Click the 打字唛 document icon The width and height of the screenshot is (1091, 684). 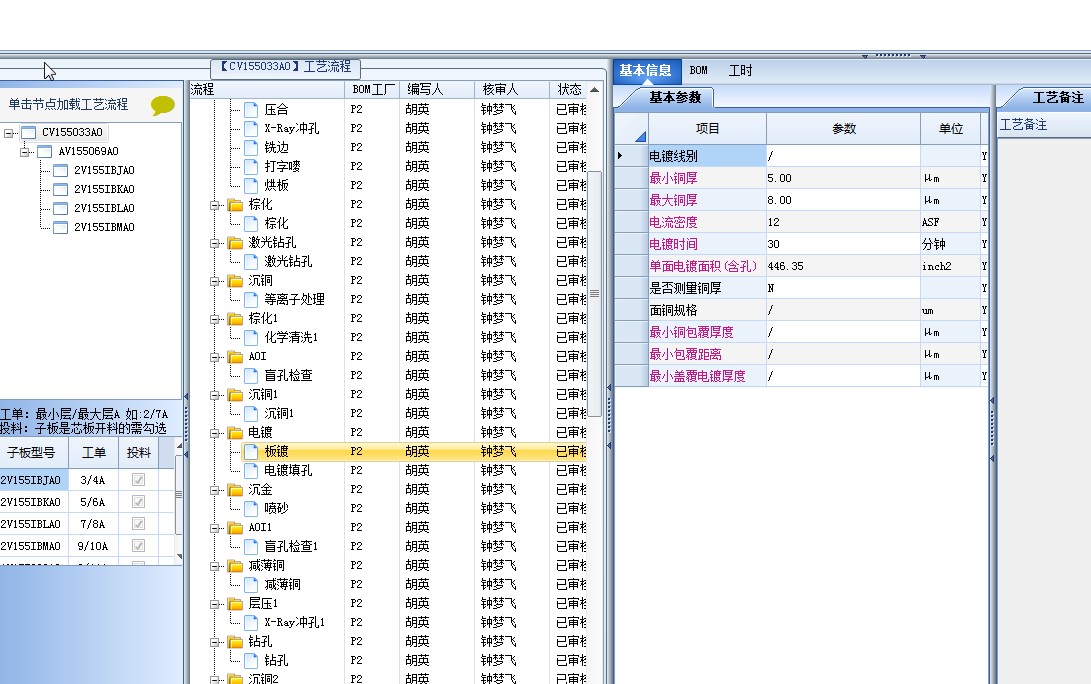coord(251,166)
